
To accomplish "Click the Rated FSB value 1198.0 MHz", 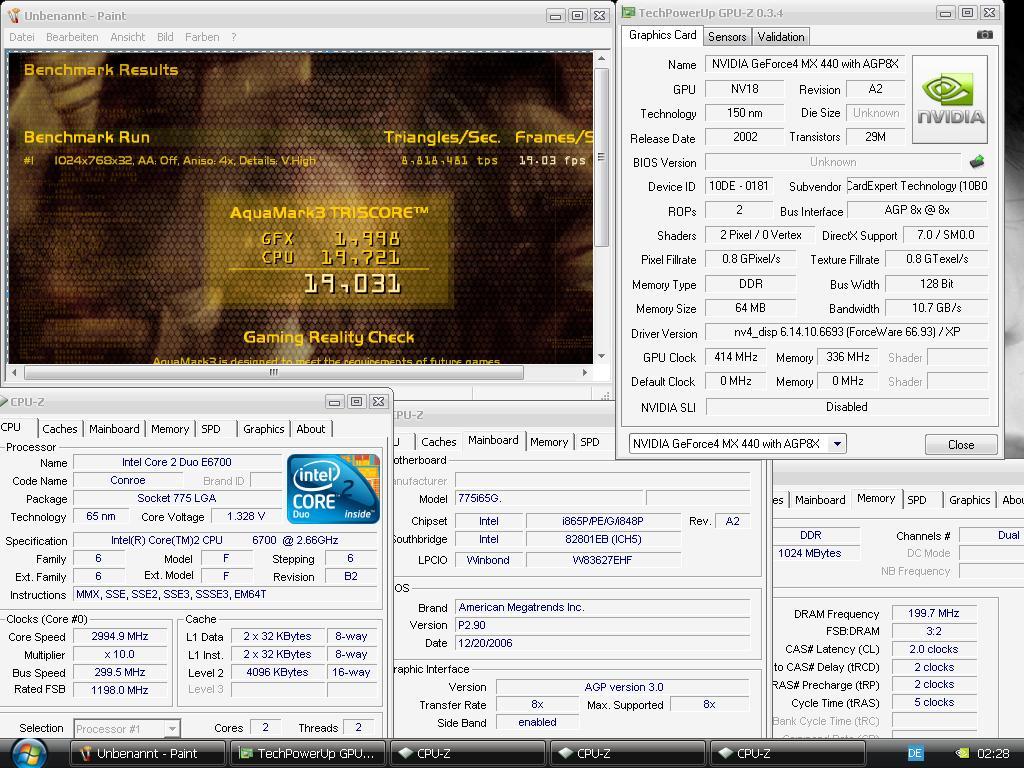I will pos(120,690).
